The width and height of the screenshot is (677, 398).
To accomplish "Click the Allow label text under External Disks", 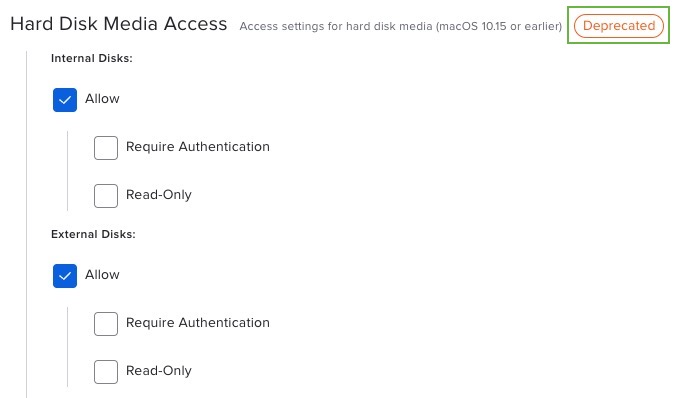I will [102, 275].
